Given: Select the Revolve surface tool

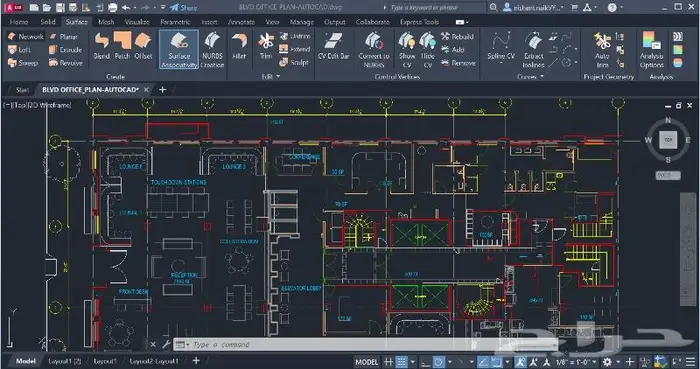Looking at the screenshot, I should [x=66, y=63].
